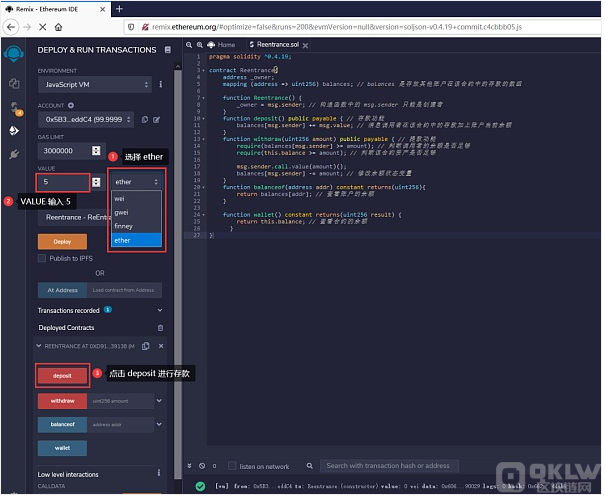
Task: Click the At Address button
Action: pos(63,290)
